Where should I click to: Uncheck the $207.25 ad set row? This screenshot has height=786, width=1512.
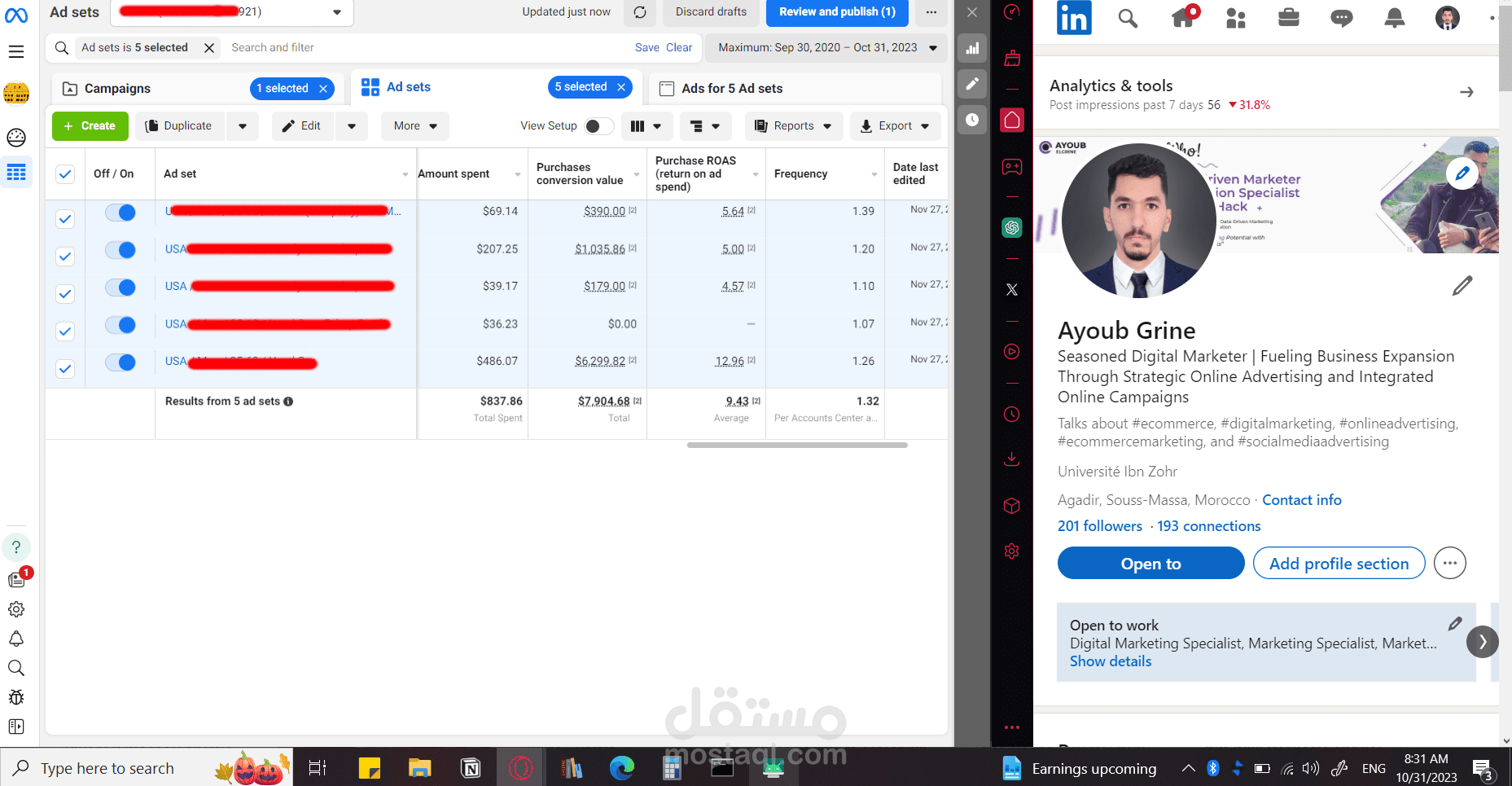(65, 256)
